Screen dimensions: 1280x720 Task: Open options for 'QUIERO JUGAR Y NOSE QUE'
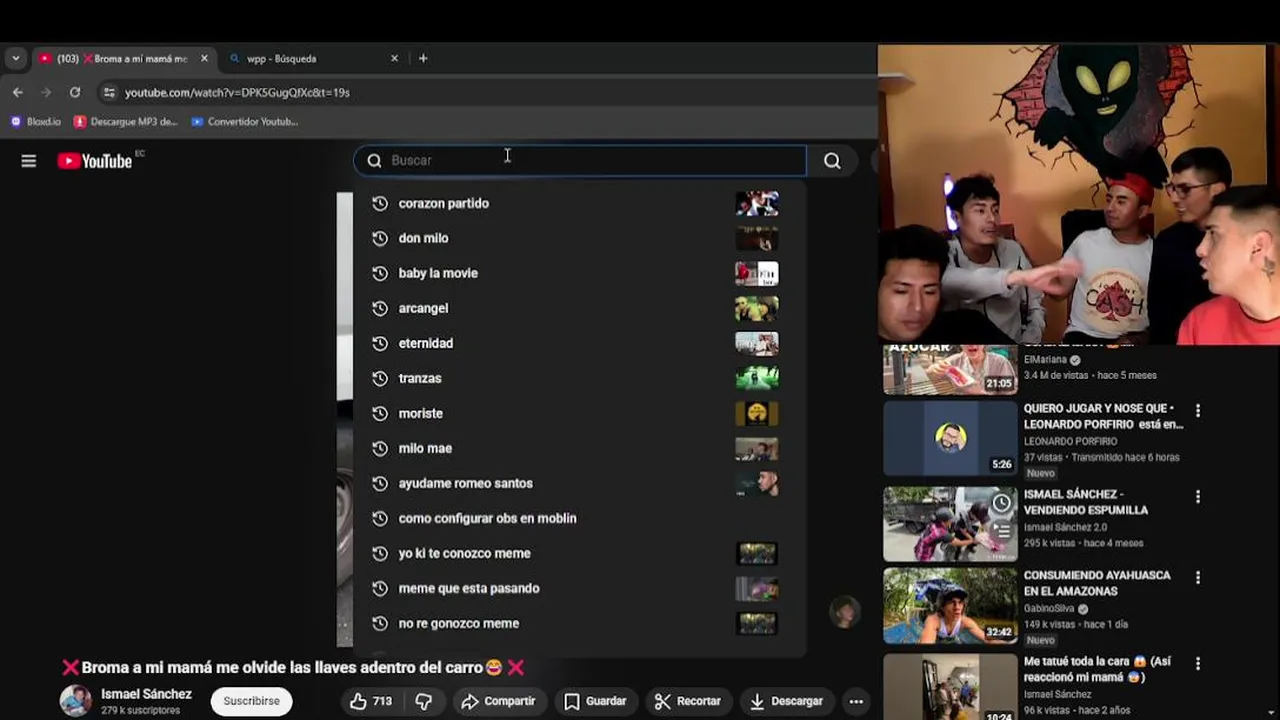[1197, 411]
